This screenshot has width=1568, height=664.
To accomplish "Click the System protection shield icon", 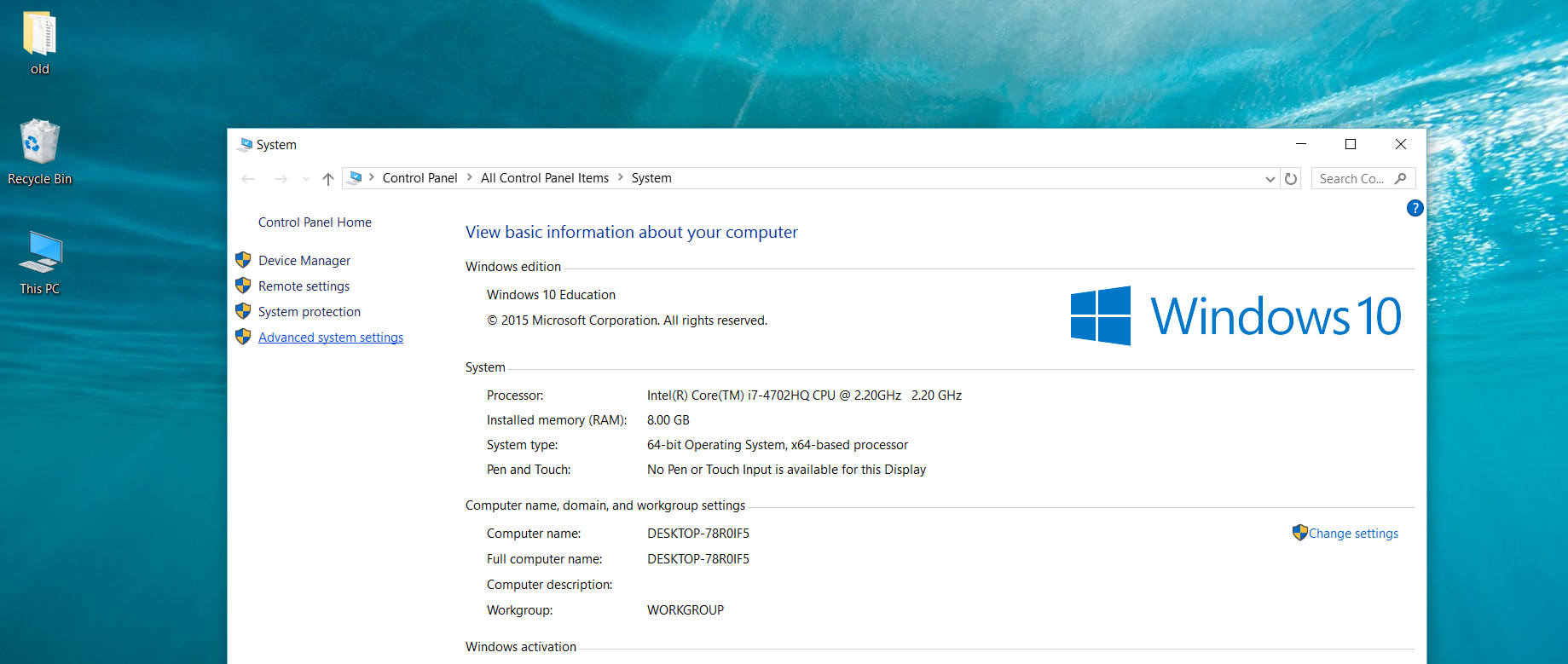I will coord(243,311).
